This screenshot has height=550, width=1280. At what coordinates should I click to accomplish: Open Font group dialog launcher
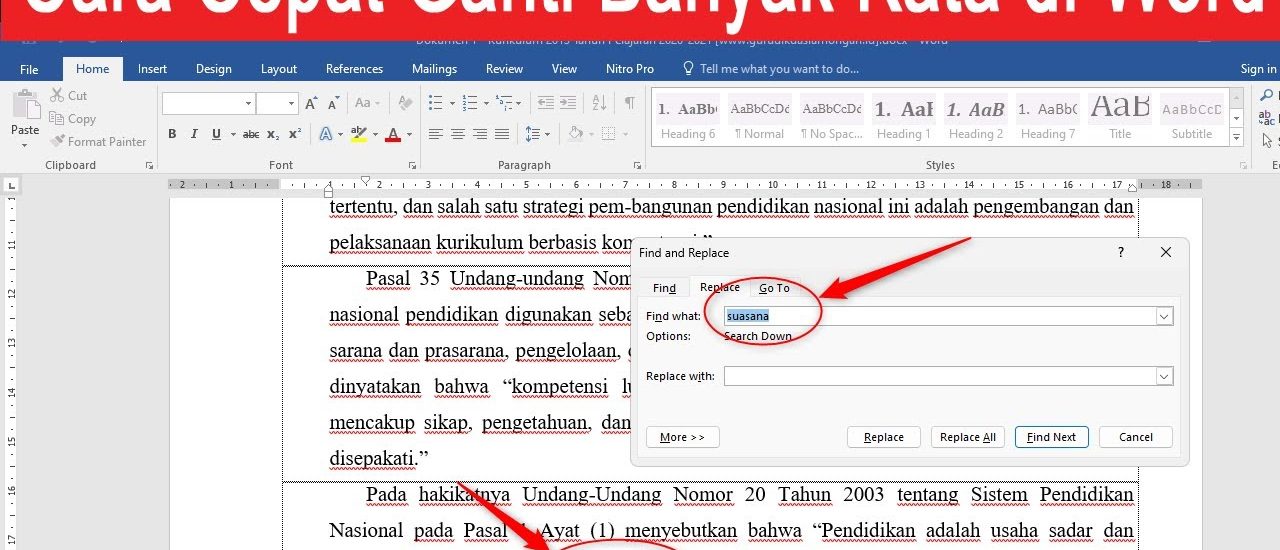[x=410, y=165]
